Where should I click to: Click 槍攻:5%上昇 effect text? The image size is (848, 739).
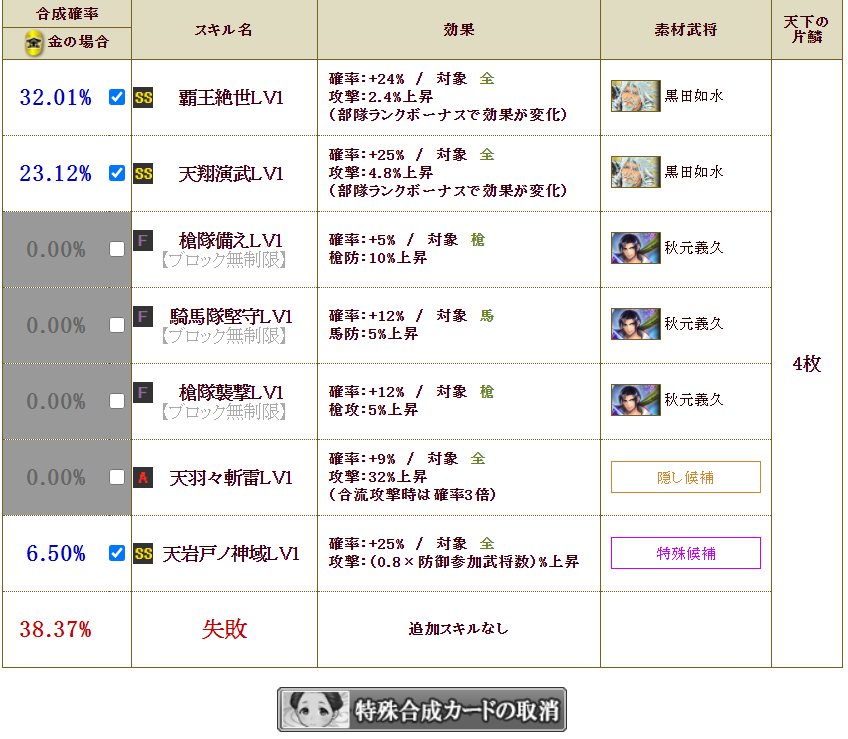pyautogui.click(x=373, y=410)
